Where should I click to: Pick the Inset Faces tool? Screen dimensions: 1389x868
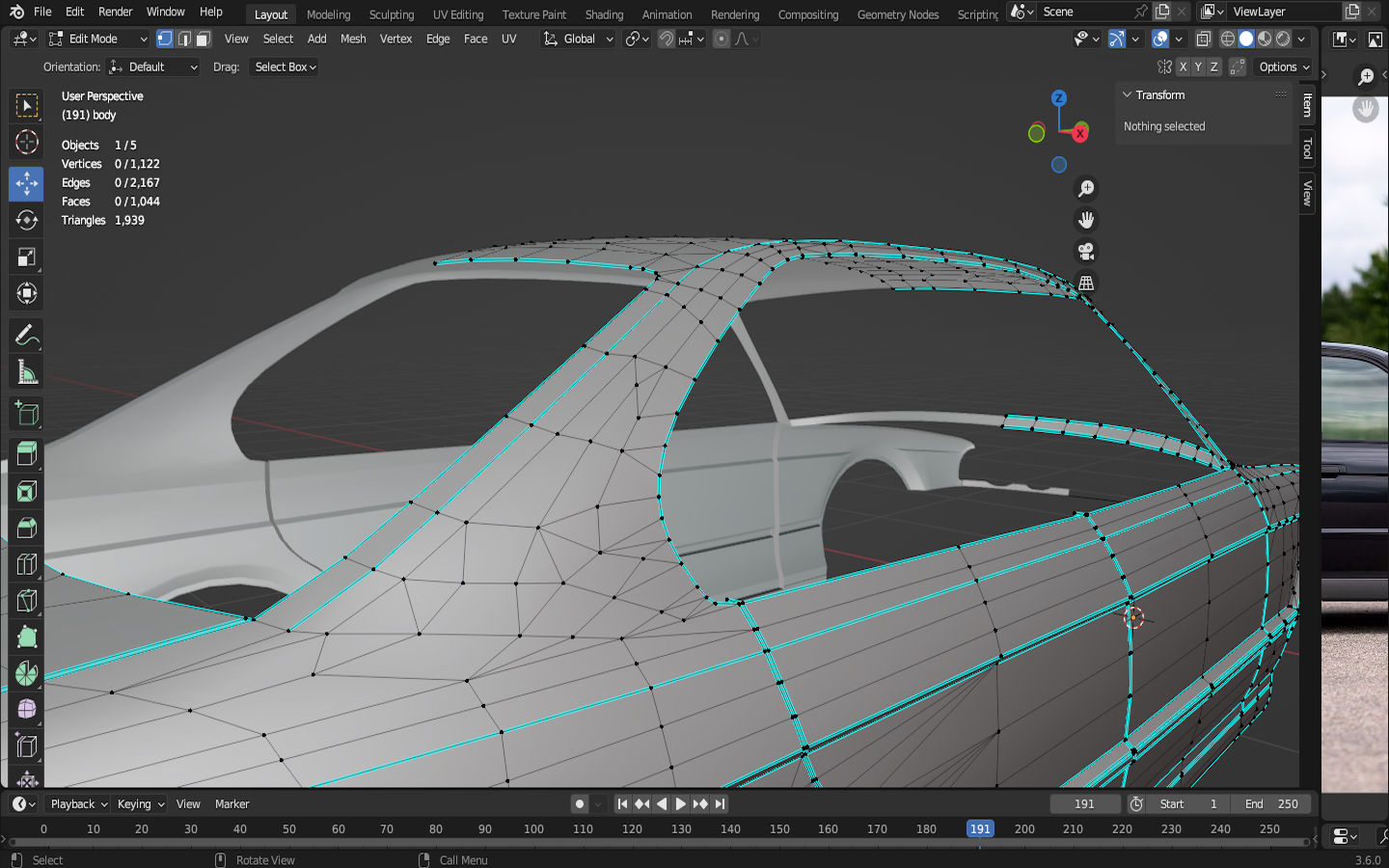[x=26, y=491]
